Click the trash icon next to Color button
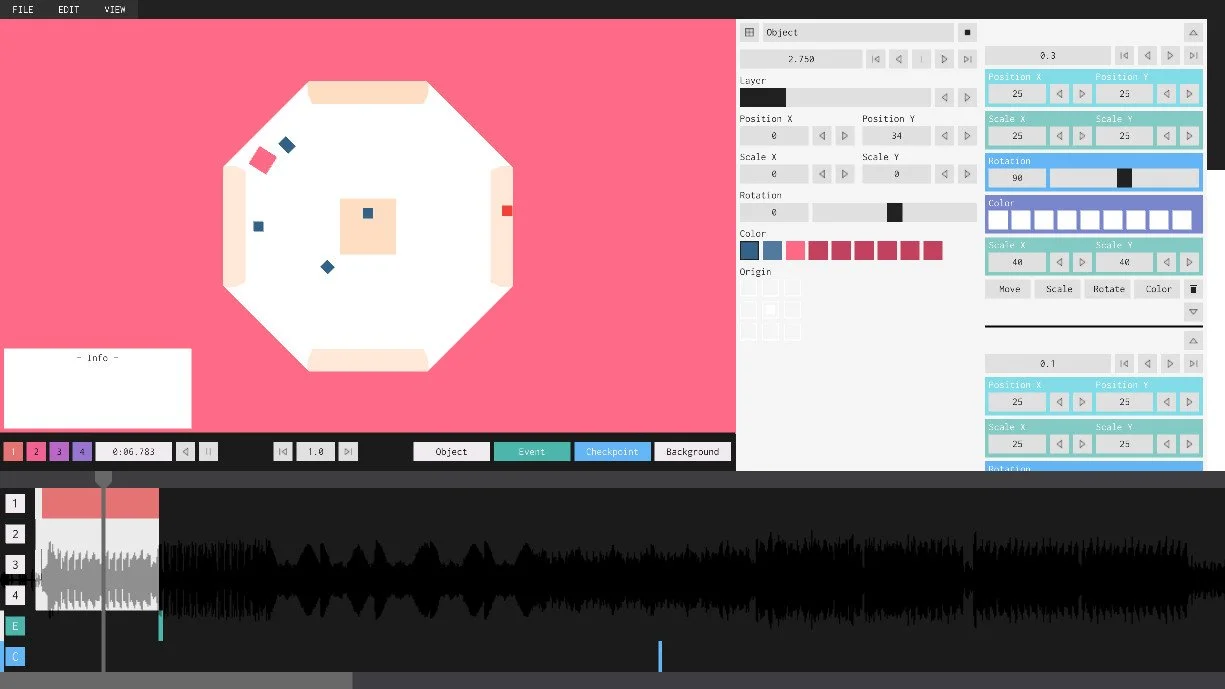The width and height of the screenshot is (1225, 689). (x=1192, y=289)
